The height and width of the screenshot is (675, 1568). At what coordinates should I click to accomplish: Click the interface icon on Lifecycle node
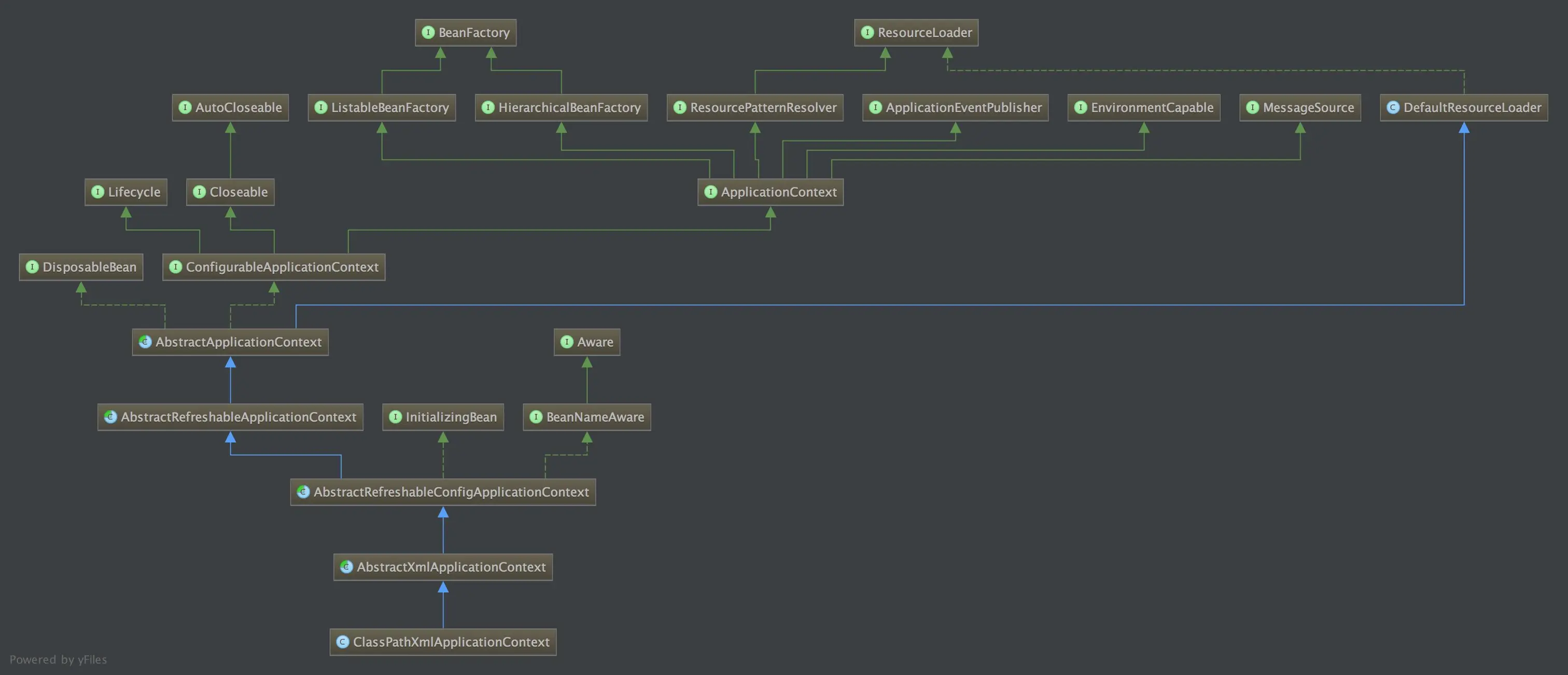[97, 192]
